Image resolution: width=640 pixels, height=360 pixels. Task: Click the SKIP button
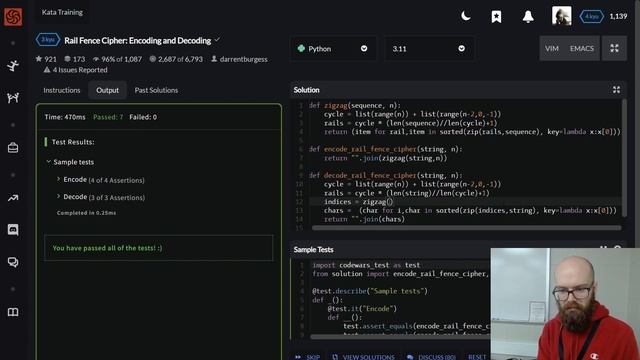(x=308, y=357)
